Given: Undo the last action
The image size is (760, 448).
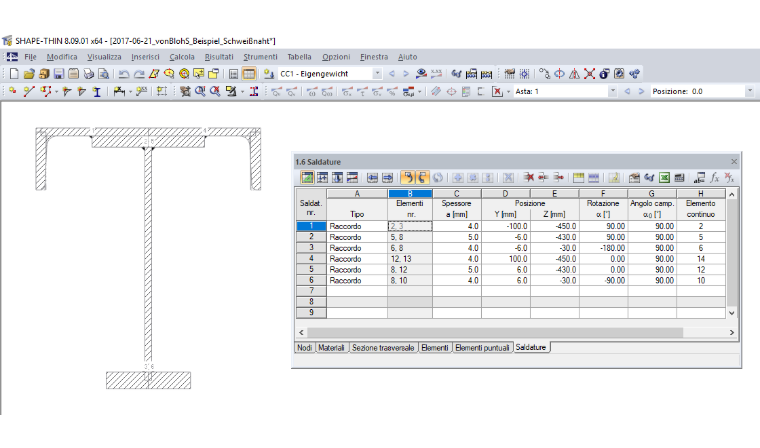Looking at the screenshot, I should [124, 74].
